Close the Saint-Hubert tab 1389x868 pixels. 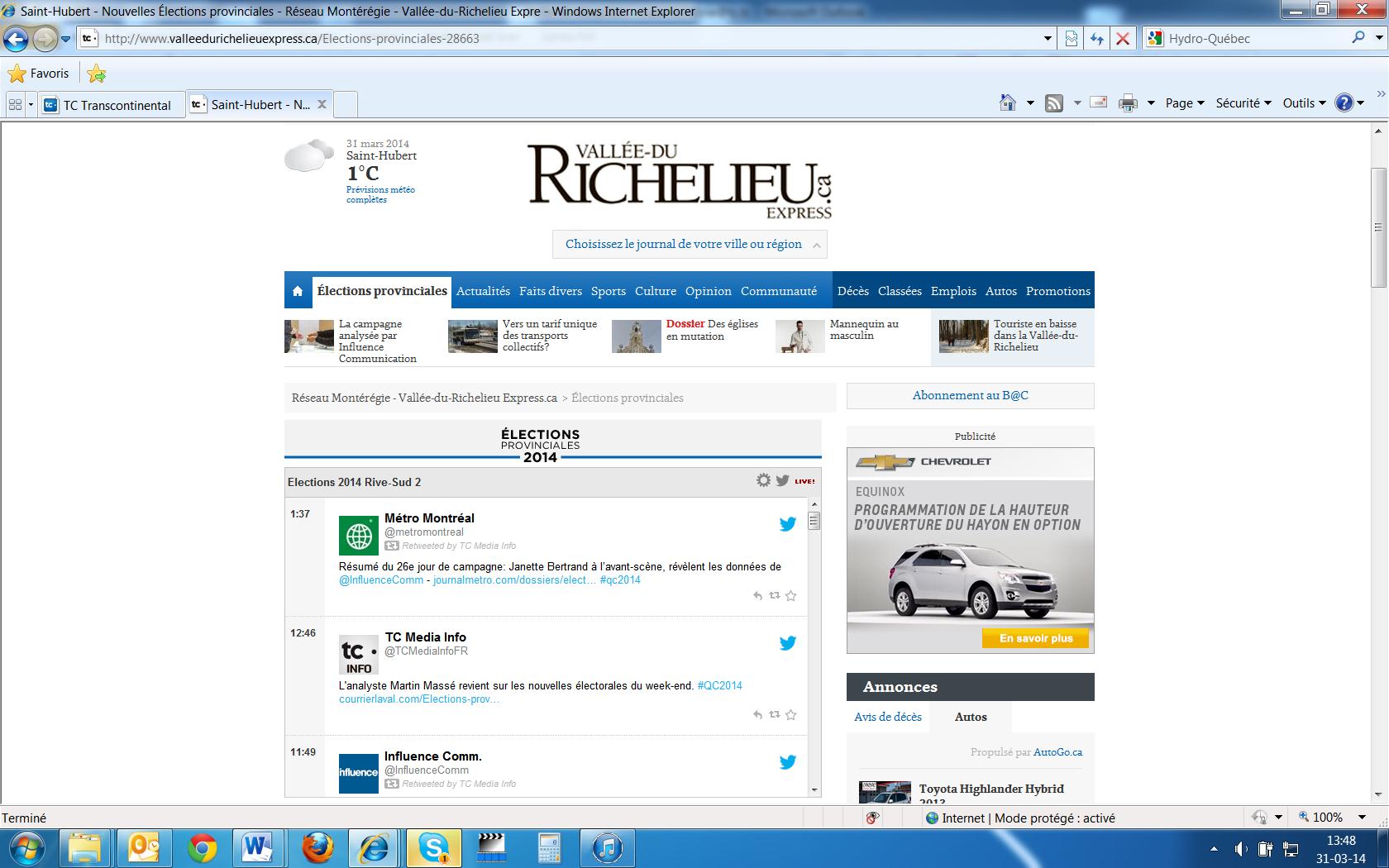(322, 104)
